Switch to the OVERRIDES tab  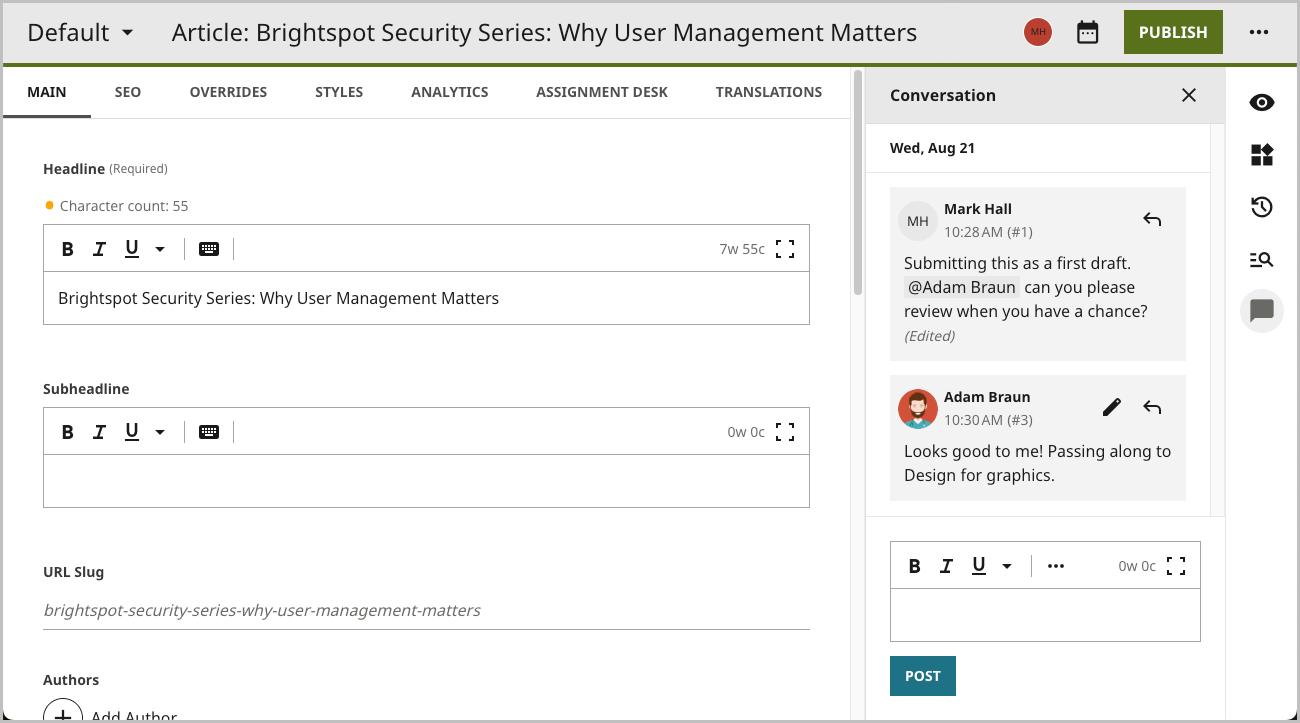pos(228,92)
